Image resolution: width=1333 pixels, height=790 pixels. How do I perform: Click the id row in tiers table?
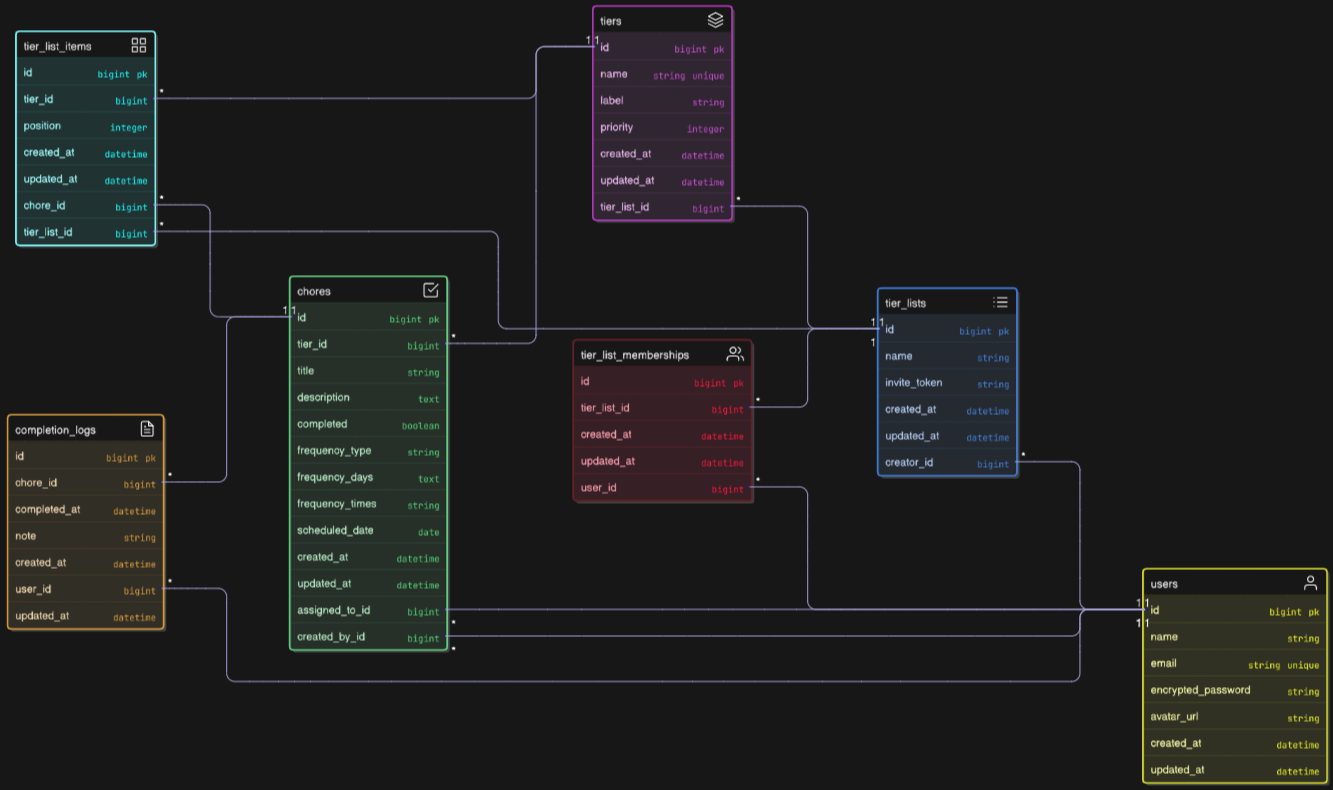pyautogui.click(x=663, y=48)
